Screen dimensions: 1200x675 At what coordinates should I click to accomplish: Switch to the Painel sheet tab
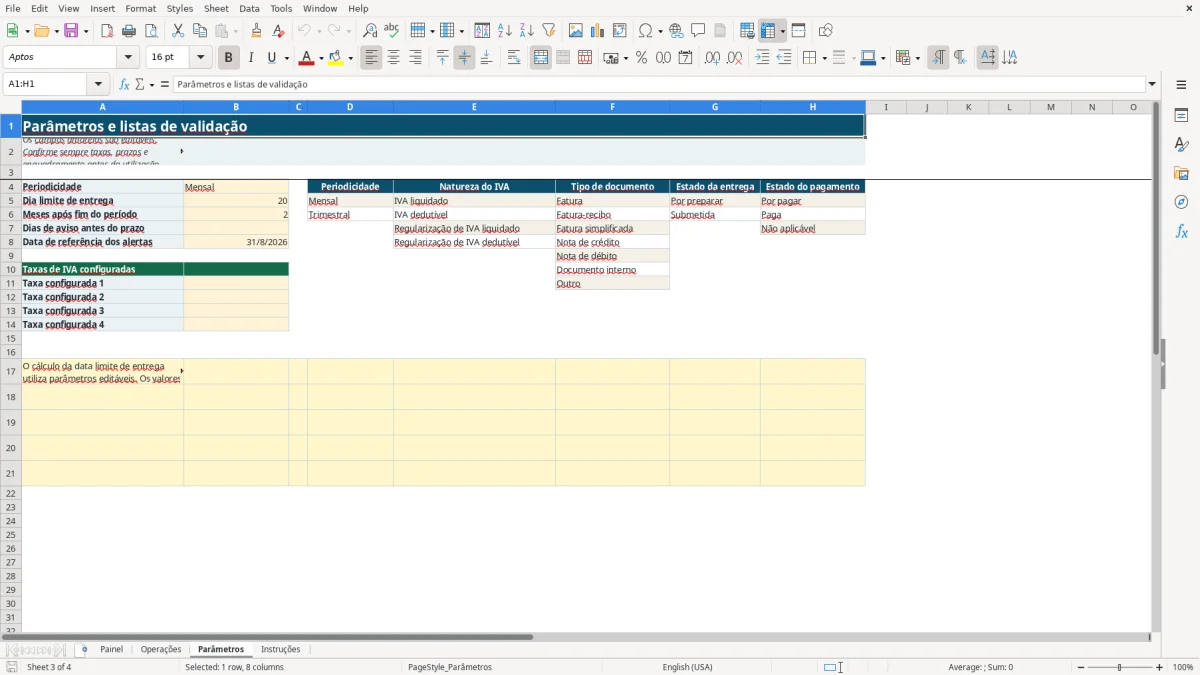pos(112,649)
